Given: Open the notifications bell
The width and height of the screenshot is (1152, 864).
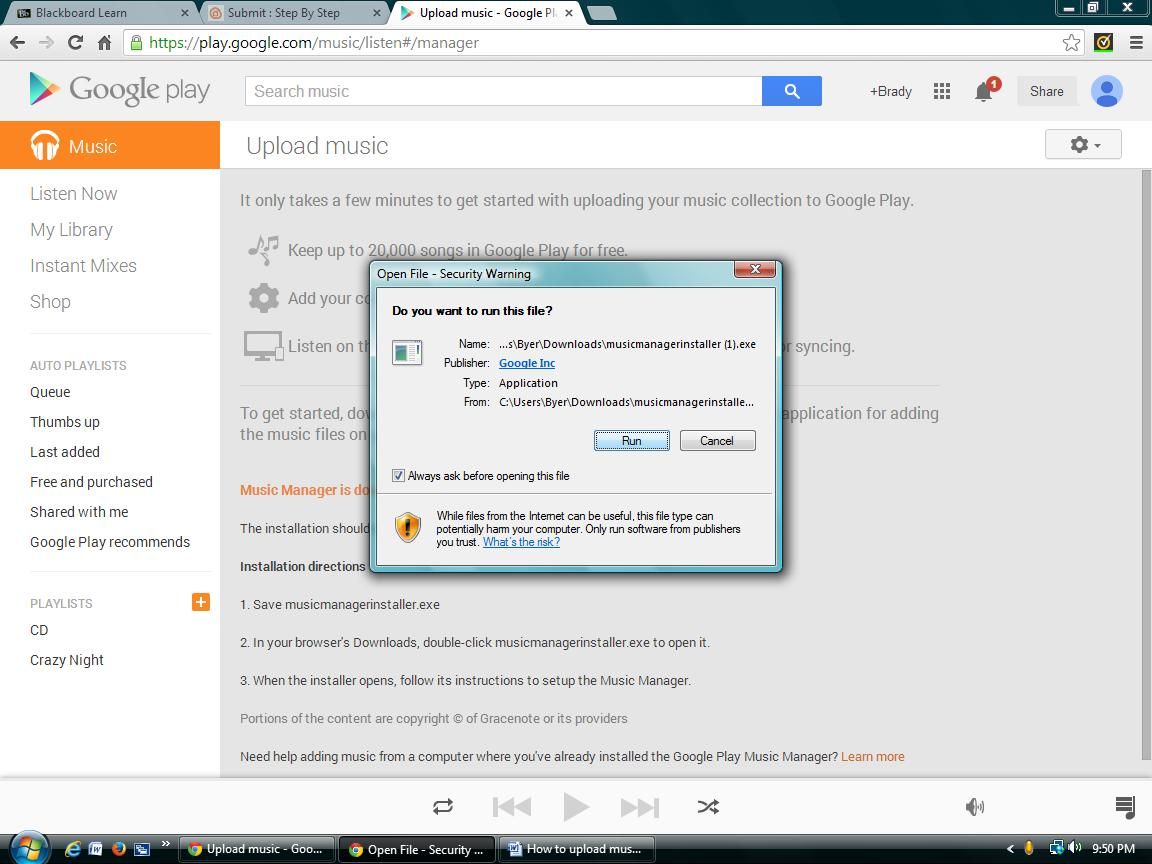Looking at the screenshot, I should (x=984, y=91).
